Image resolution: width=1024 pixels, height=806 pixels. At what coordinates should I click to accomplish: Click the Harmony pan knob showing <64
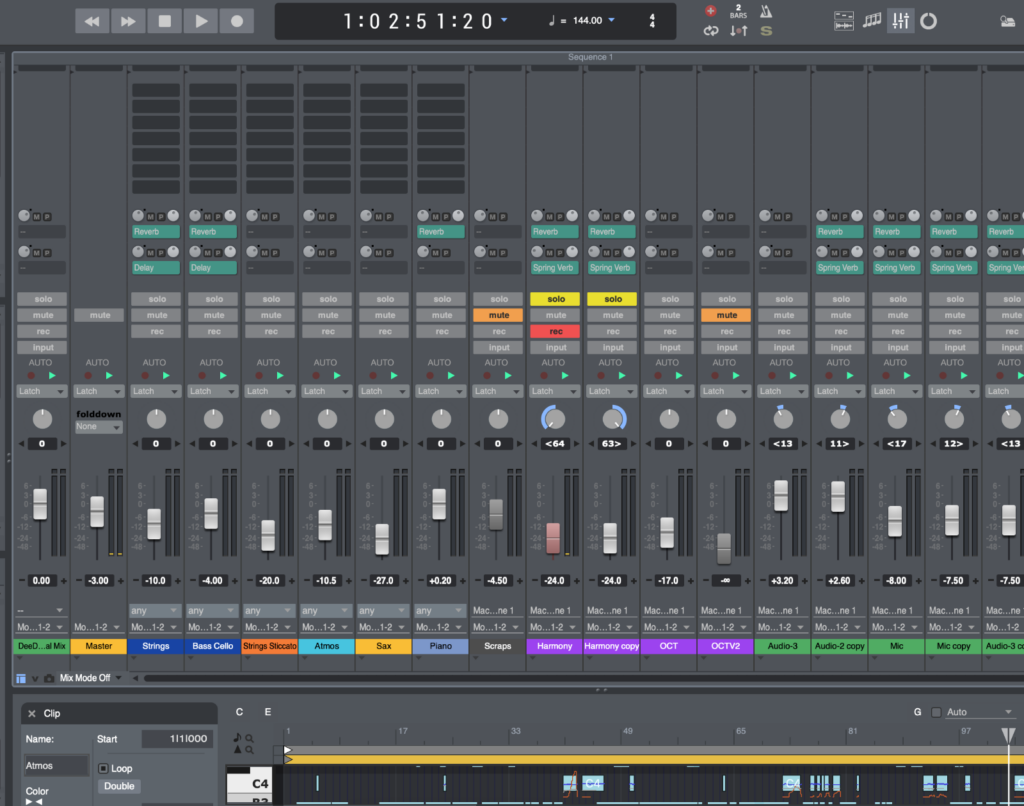(554, 419)
